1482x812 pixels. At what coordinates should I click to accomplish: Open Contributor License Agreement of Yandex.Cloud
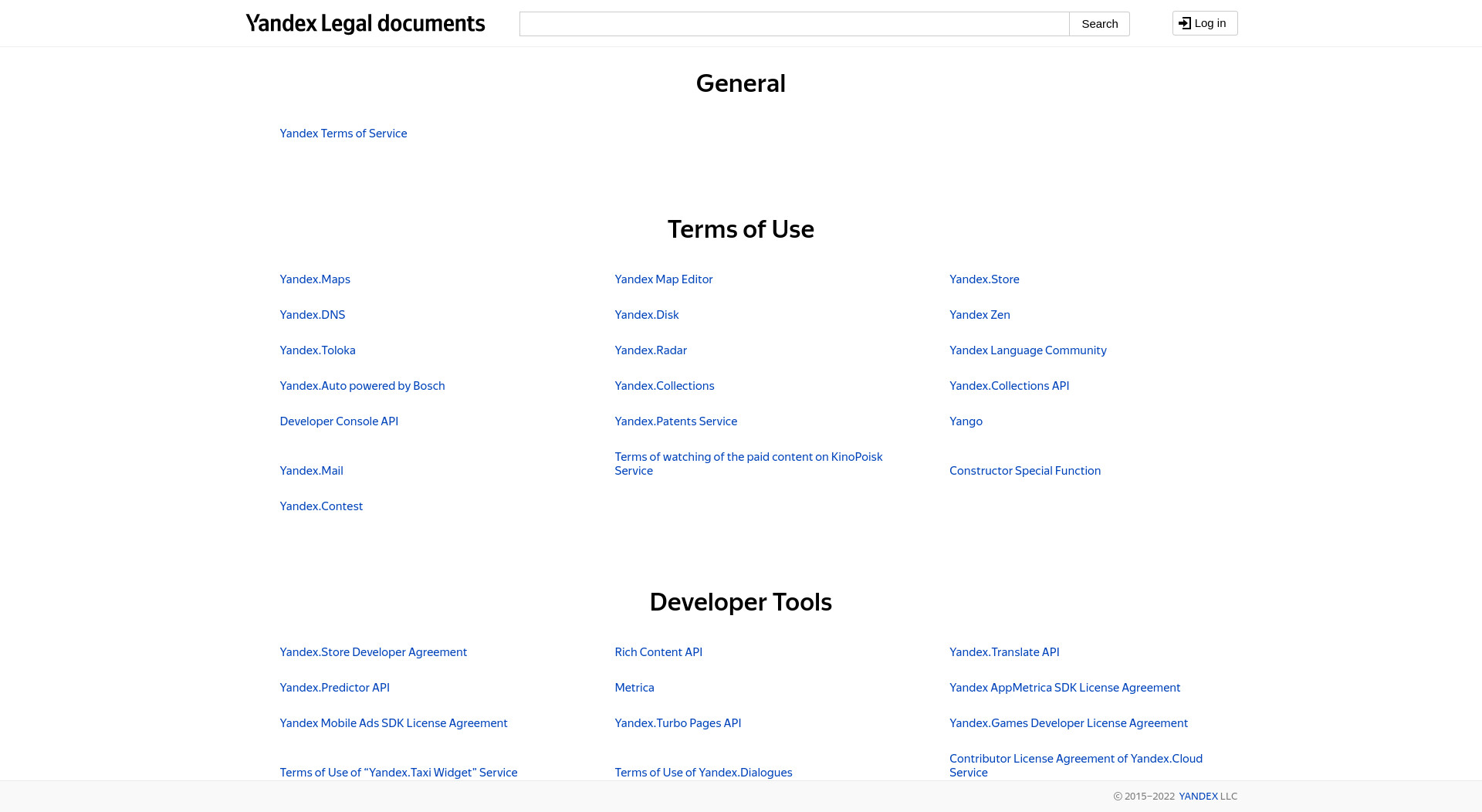point(1076,766)
